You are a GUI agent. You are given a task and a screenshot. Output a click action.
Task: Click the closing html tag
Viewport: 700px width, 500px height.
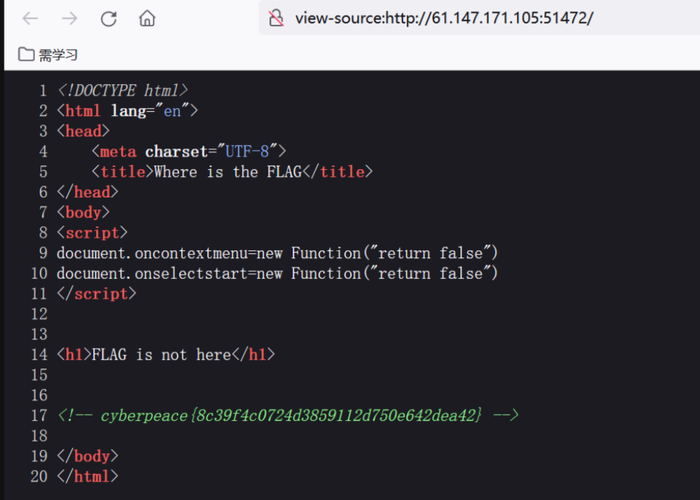(88, 476)
